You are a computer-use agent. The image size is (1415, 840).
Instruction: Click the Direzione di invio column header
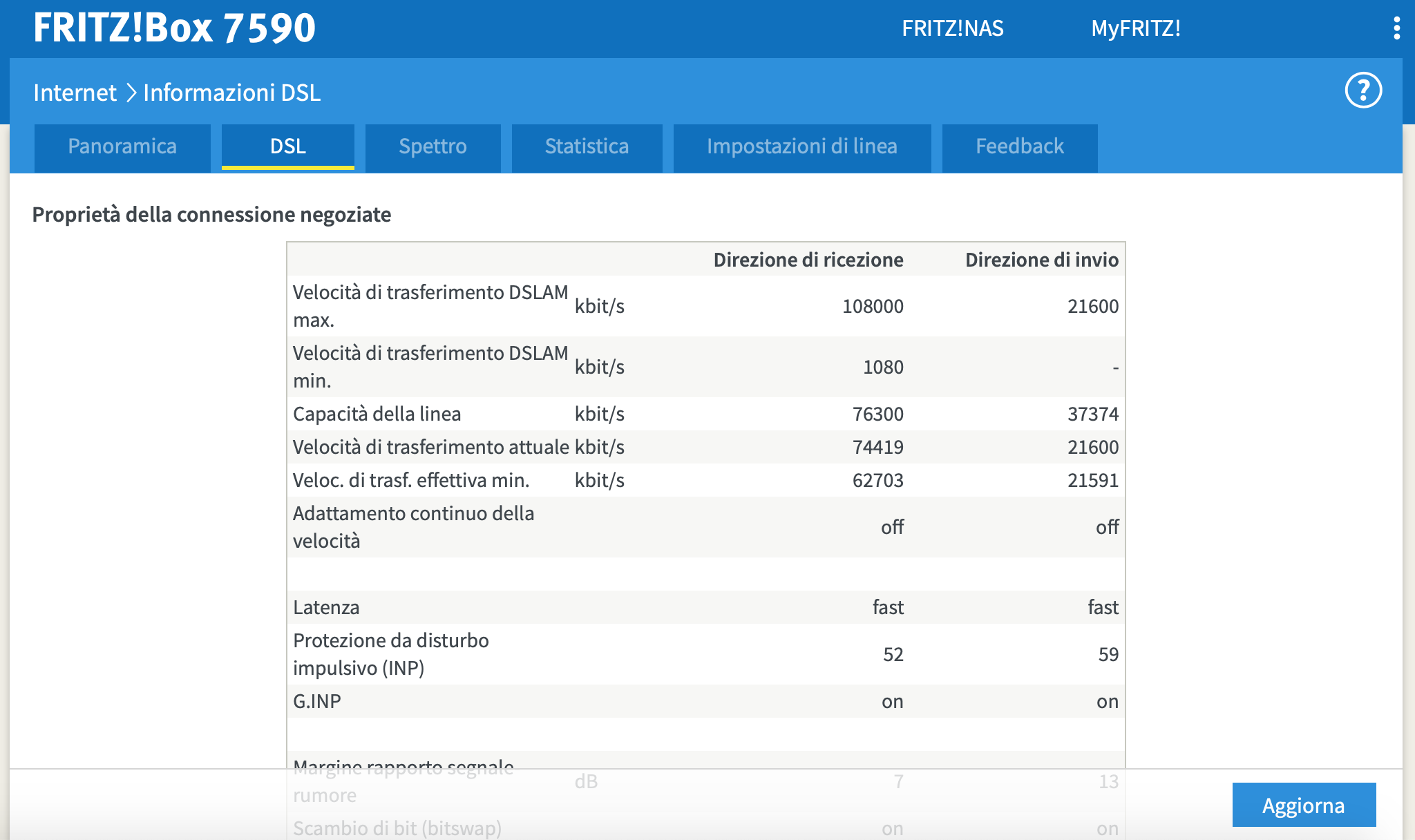coord(1041,260)
